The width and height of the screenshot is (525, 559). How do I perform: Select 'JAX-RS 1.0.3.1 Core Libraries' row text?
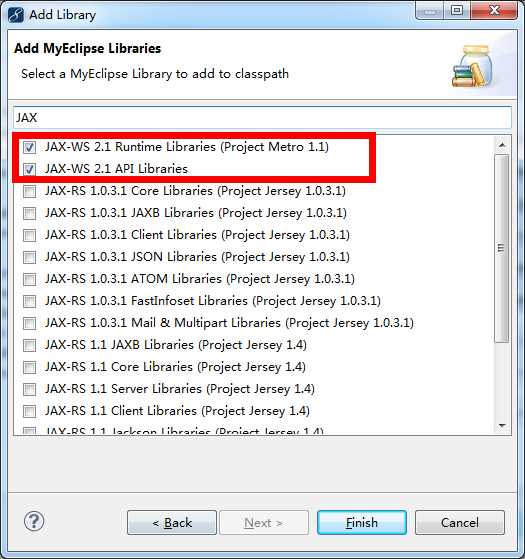(195, 191)
